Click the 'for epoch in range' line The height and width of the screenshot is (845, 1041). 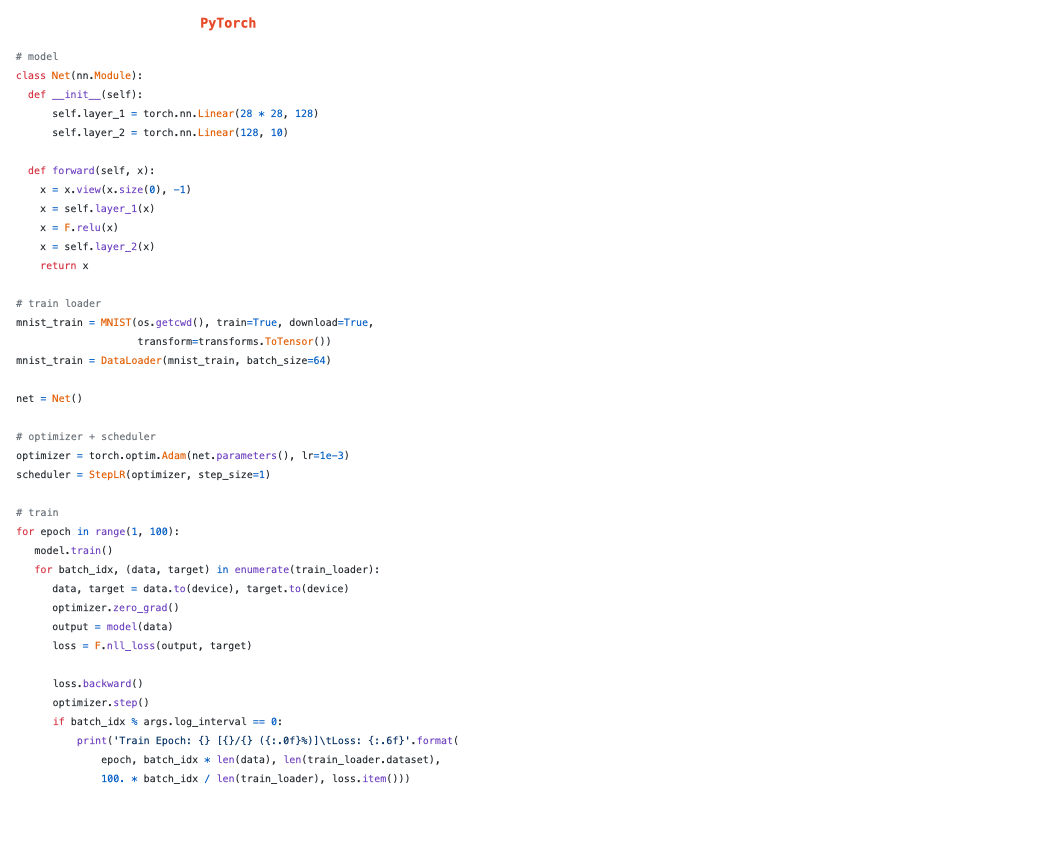(97, 531)
